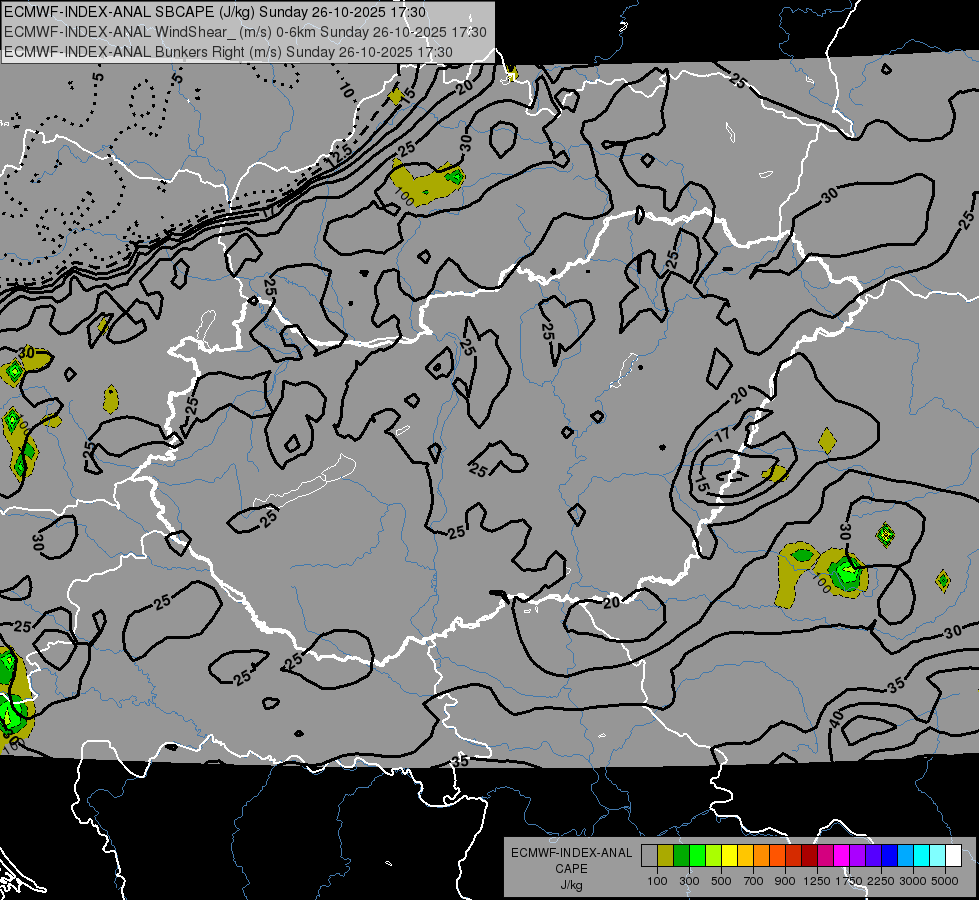Click the 12.5 contour label near frontal band
The height and width of the screenshot is (900, 979).
tap(340, 156)
